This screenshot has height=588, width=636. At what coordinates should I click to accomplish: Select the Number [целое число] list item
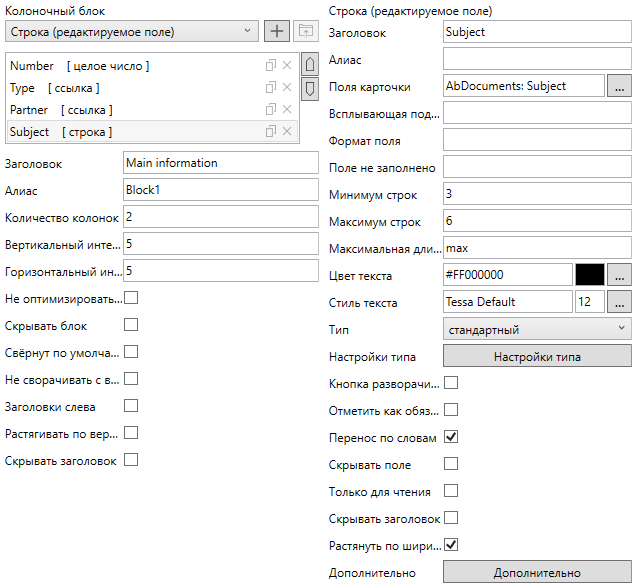(x=80, y=66)
